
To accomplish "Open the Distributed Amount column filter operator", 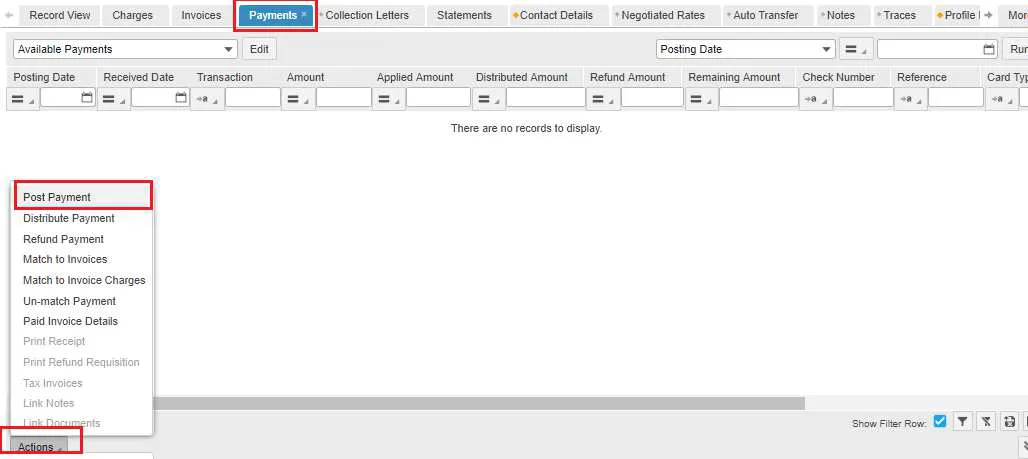I will (488, 98).
